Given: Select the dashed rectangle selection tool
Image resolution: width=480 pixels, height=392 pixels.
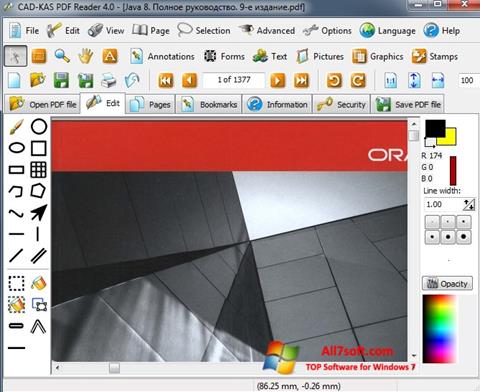Looking at the screenshot, I should (x=16, y=283).
